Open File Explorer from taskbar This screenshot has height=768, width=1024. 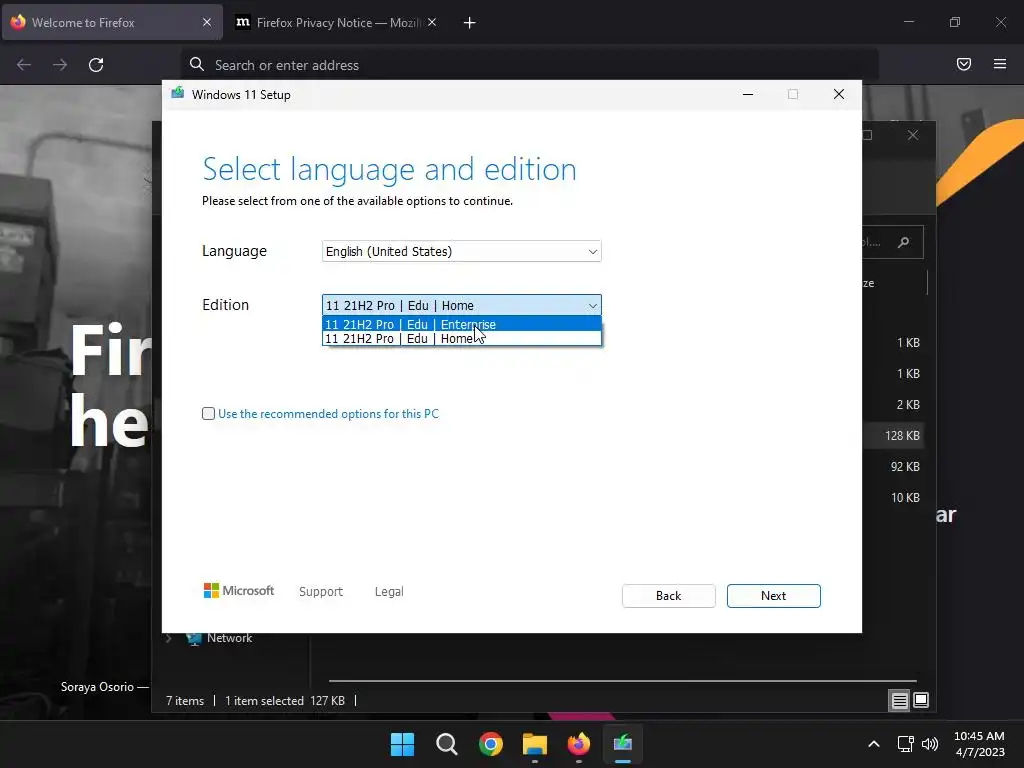(535, 744)
